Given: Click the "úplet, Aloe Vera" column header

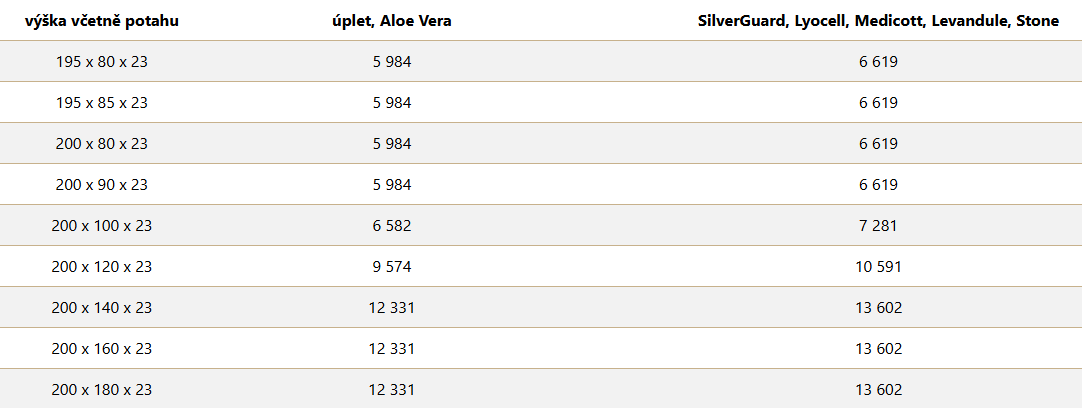Looking at the screenshot, I should click(x=392, y=20).
